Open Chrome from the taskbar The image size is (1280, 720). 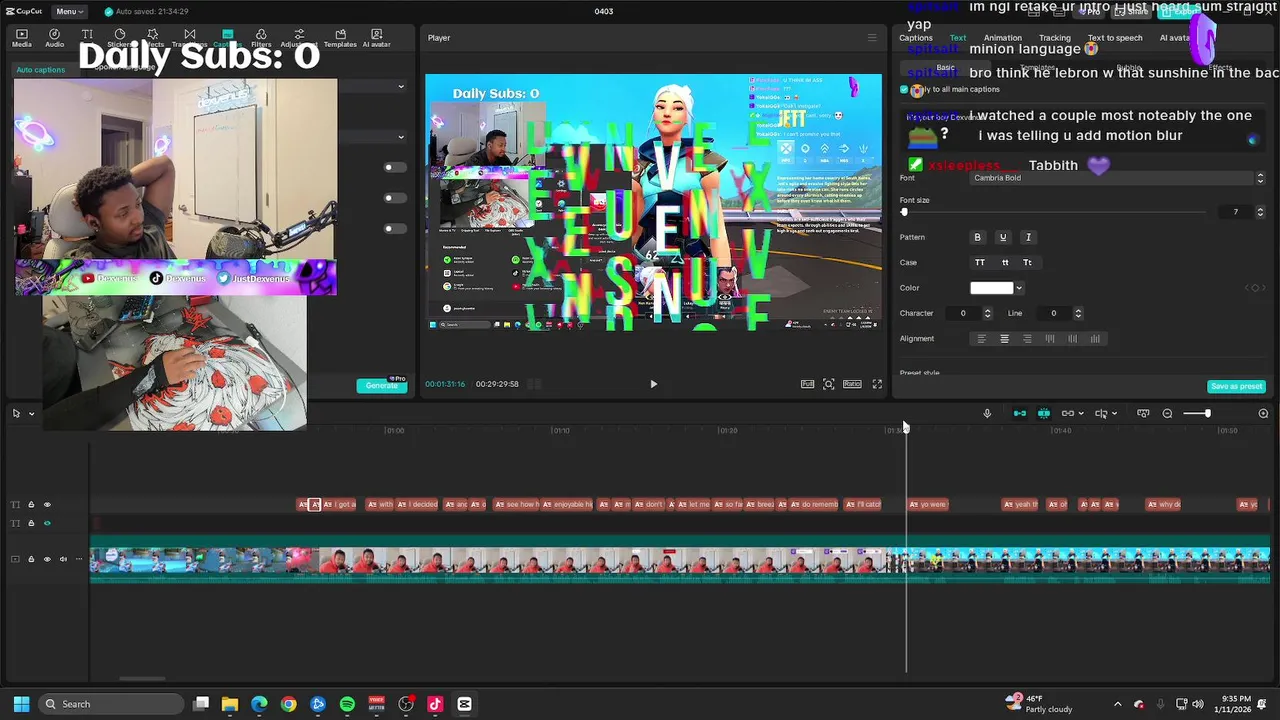click(288, 704)
